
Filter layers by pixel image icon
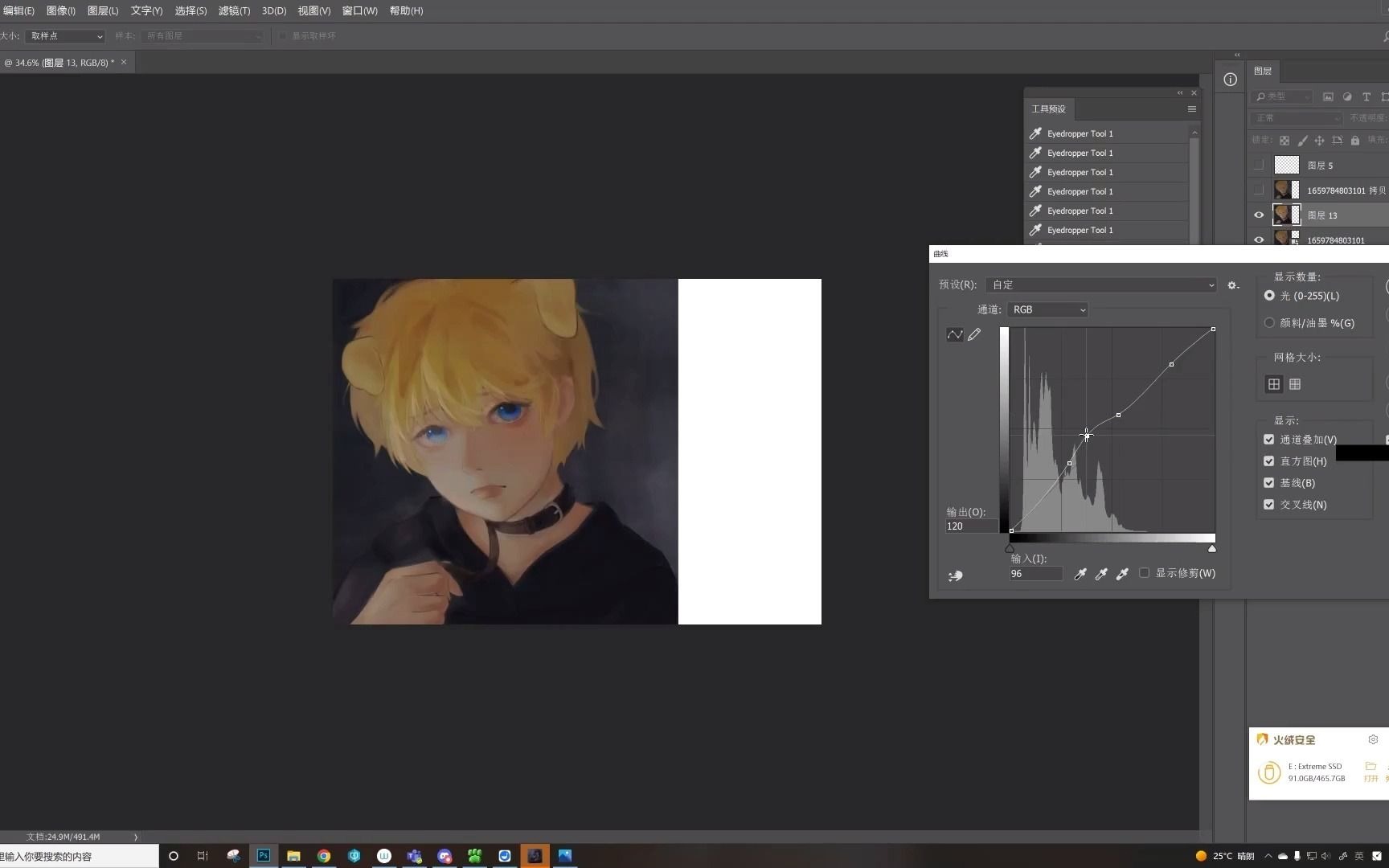1328,96
